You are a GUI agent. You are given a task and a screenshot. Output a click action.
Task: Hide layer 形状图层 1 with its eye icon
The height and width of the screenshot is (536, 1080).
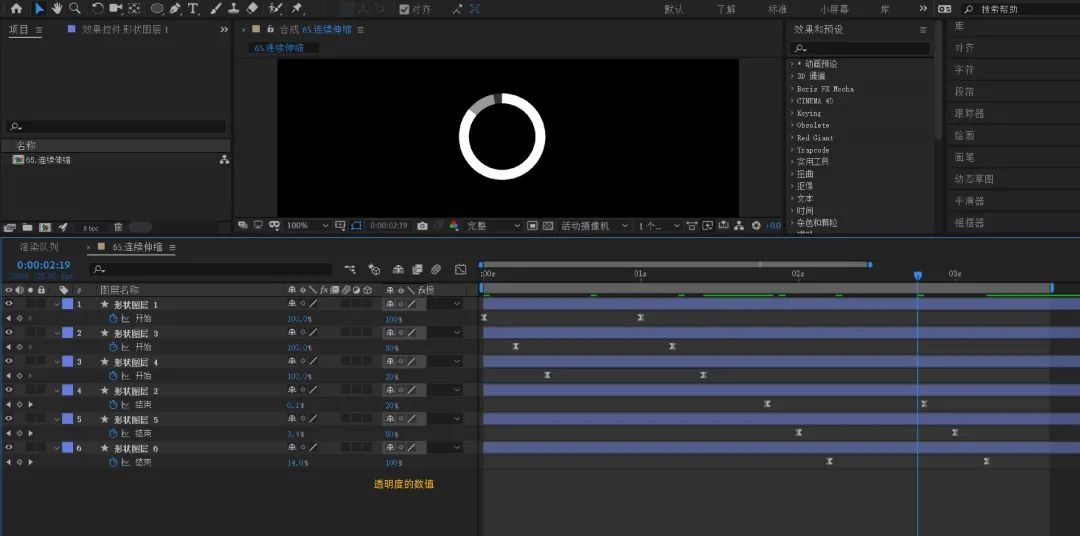[x=9, y=304]
